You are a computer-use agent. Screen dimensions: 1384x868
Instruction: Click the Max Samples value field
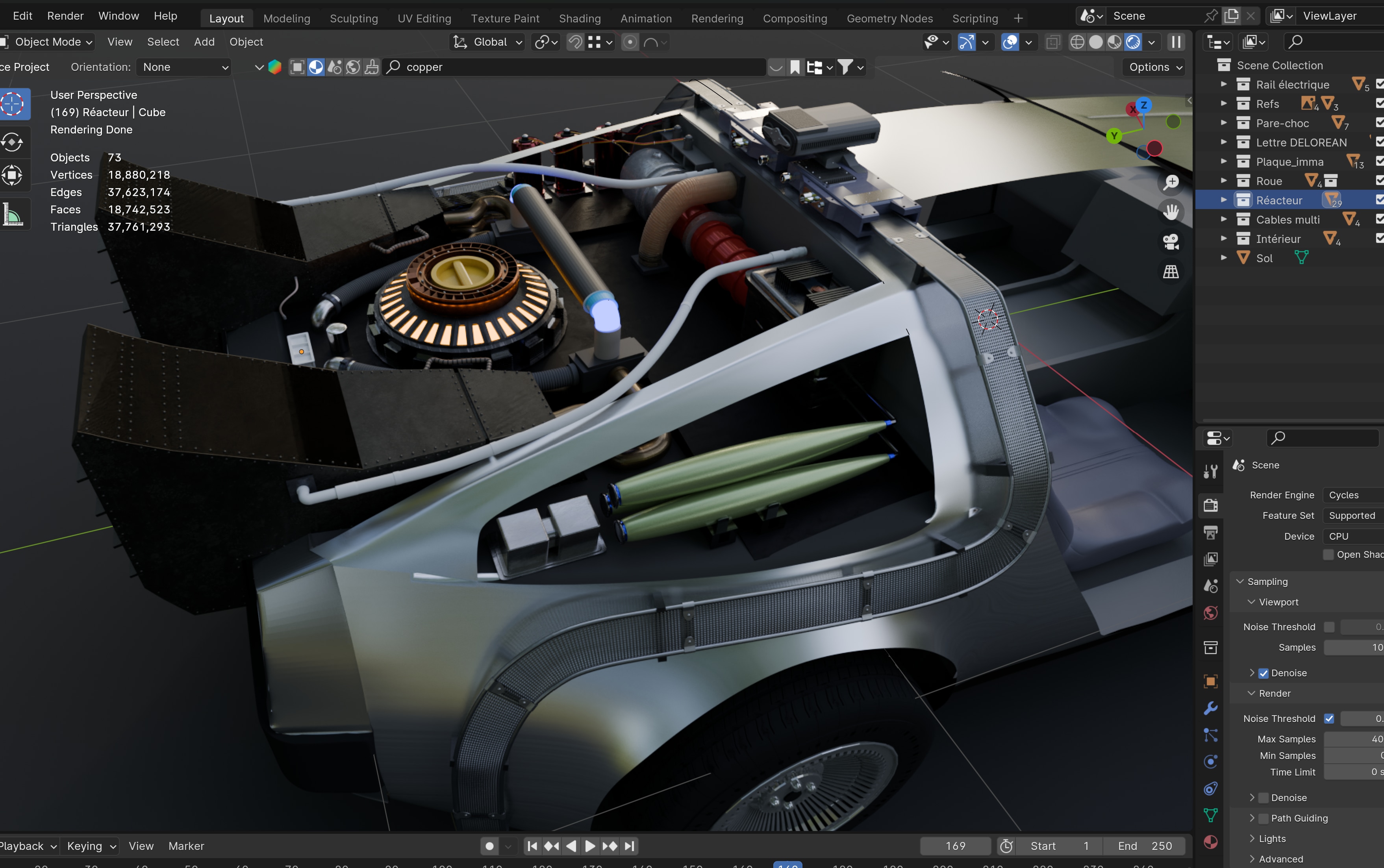pyautogui.click(x=1354, y=739)
